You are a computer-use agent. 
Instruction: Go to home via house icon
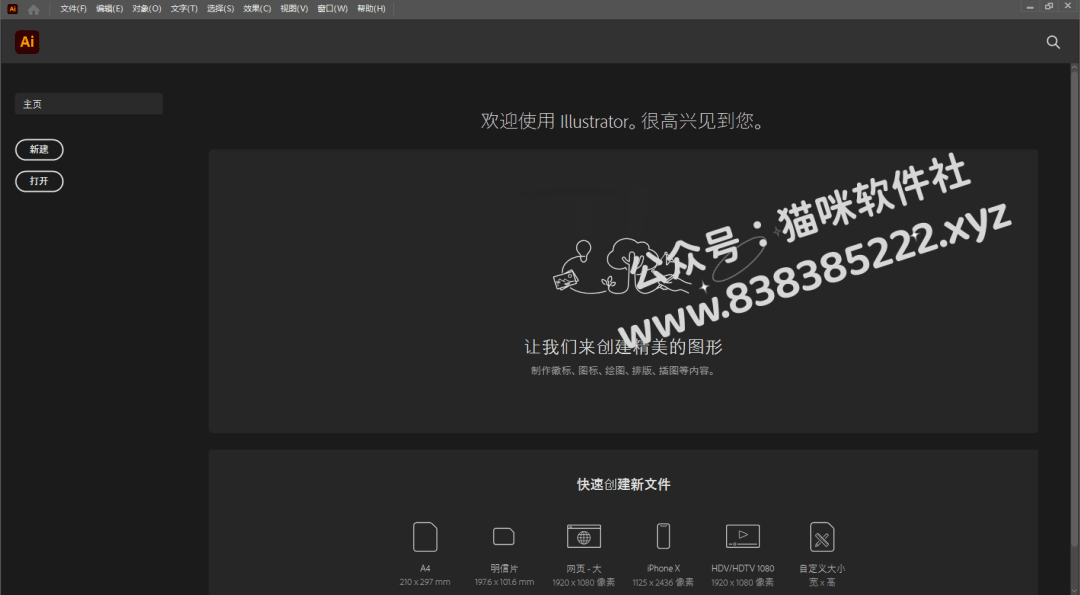(34, 9)
